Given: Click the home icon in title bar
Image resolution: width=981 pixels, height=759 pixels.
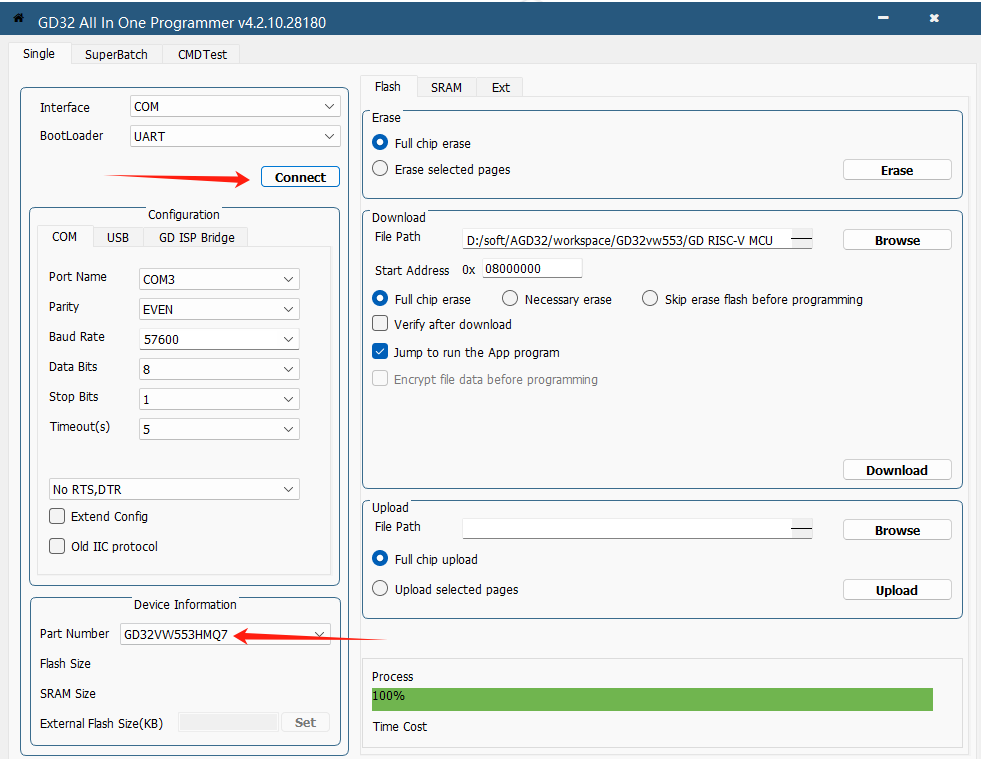Looking at the screenshot, I should [x=17, y=18].
